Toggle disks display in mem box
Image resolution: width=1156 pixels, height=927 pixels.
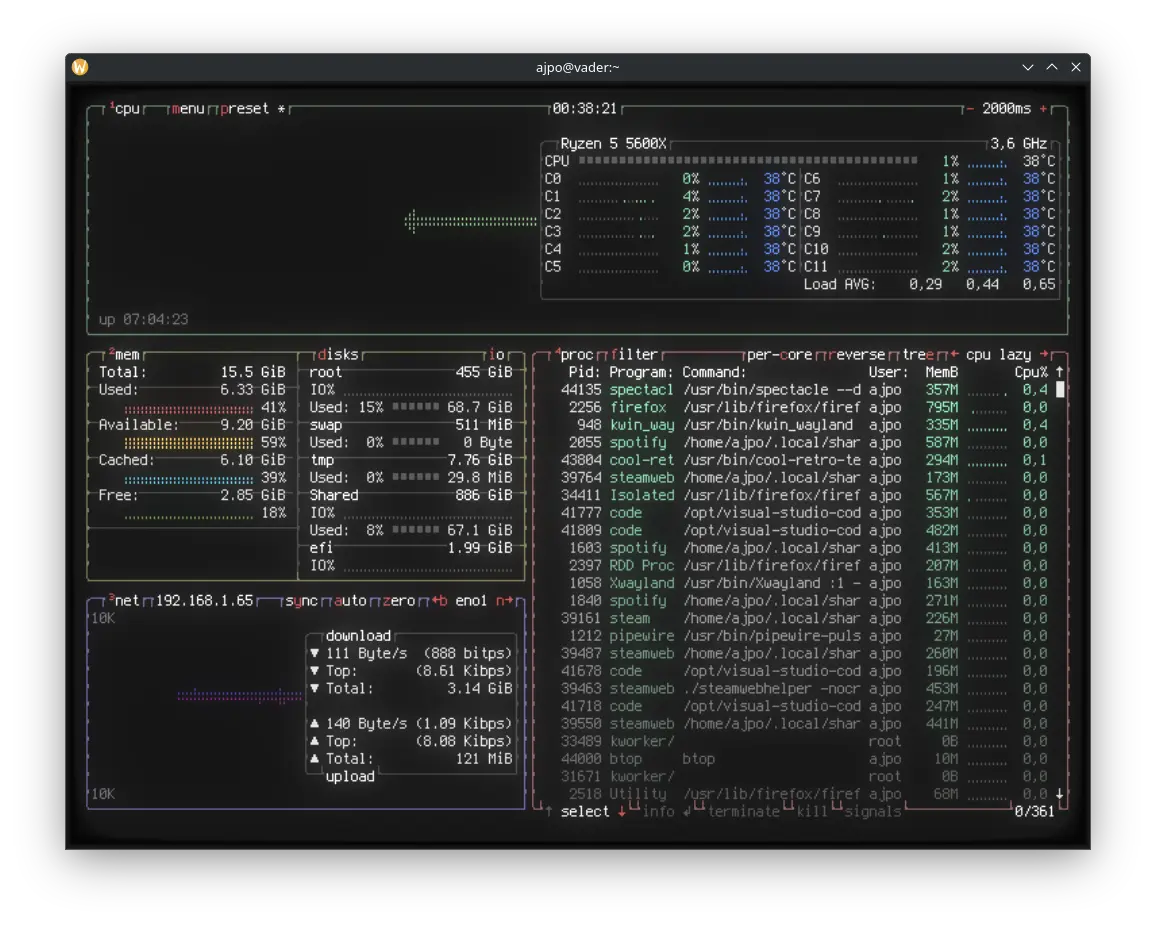[338, 355]
